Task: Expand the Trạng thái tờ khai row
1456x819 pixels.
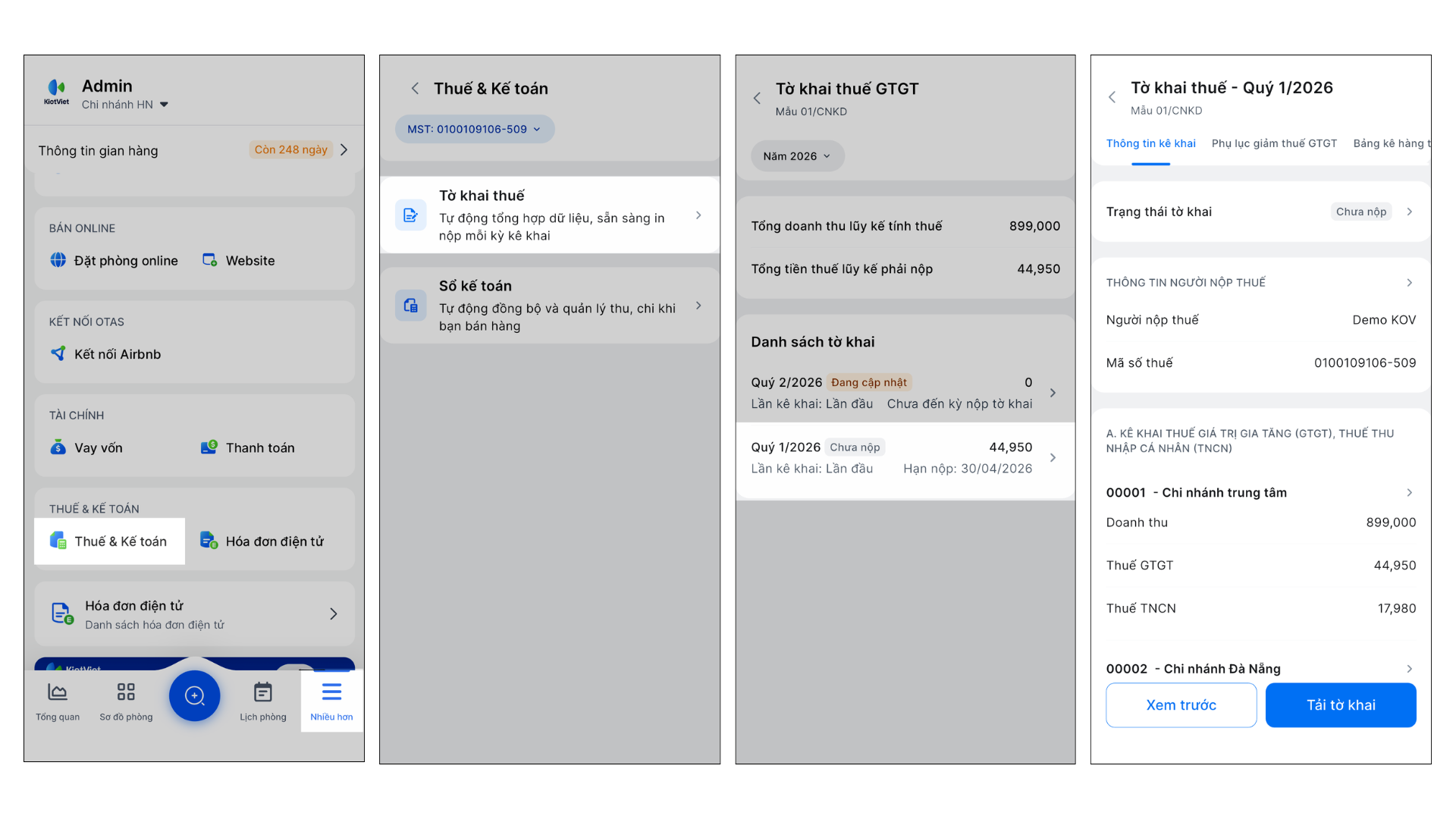Action: (1260, 212)
